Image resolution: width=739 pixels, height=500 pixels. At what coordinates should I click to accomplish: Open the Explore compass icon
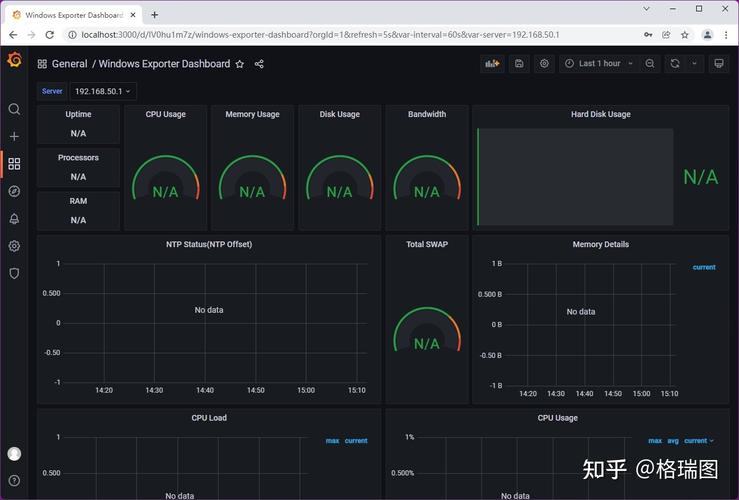14,191
